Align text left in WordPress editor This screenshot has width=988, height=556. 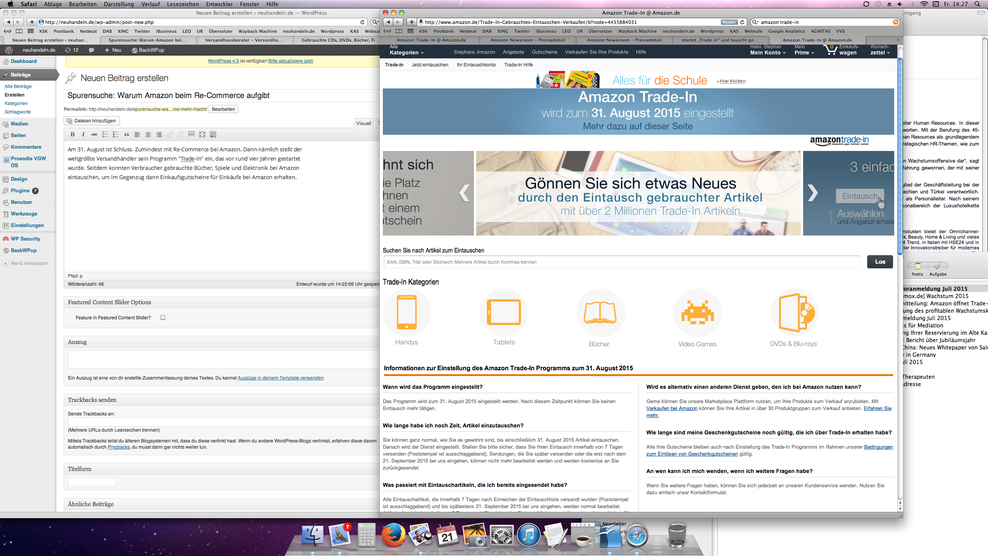(x=137, y=134)
